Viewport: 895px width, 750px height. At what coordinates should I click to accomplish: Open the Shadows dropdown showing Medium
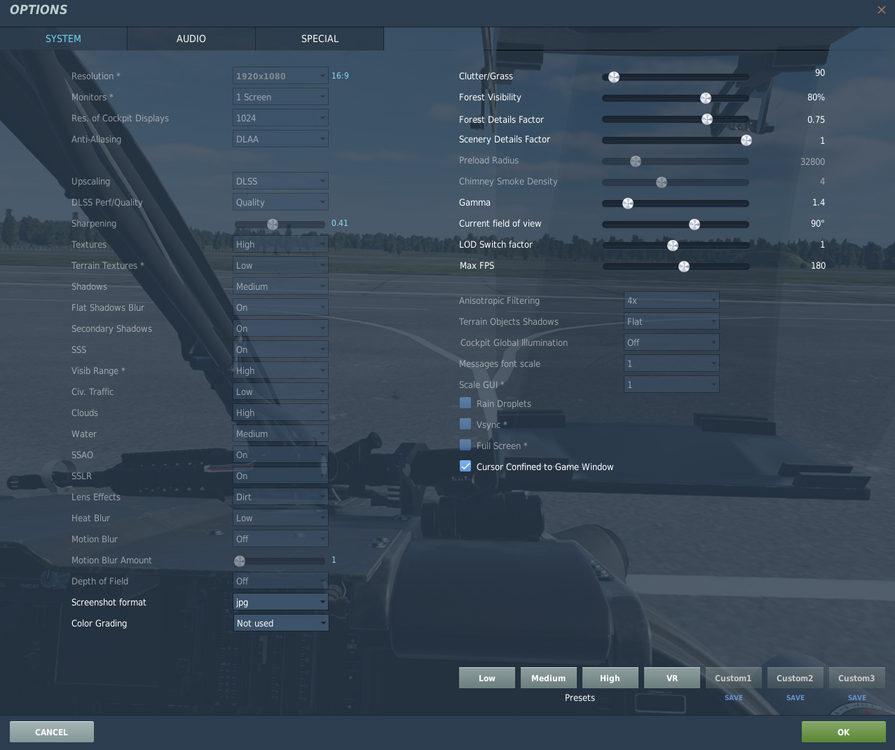coord(280,287)
